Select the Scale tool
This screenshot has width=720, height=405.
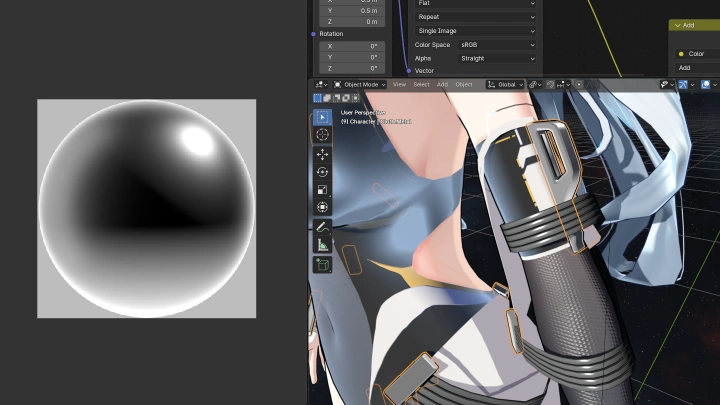(x=322, y=189)
